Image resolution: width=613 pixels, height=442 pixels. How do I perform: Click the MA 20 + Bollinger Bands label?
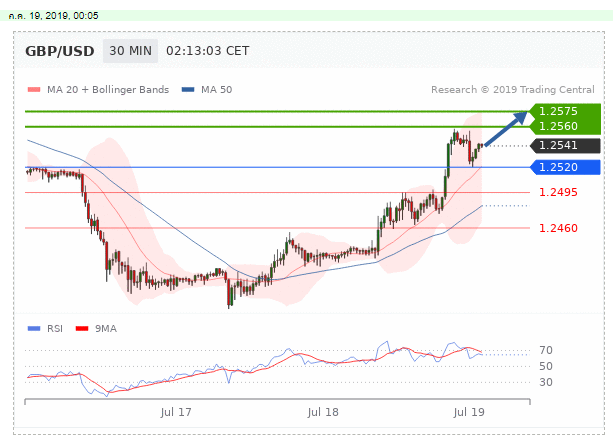coord(108,90)
